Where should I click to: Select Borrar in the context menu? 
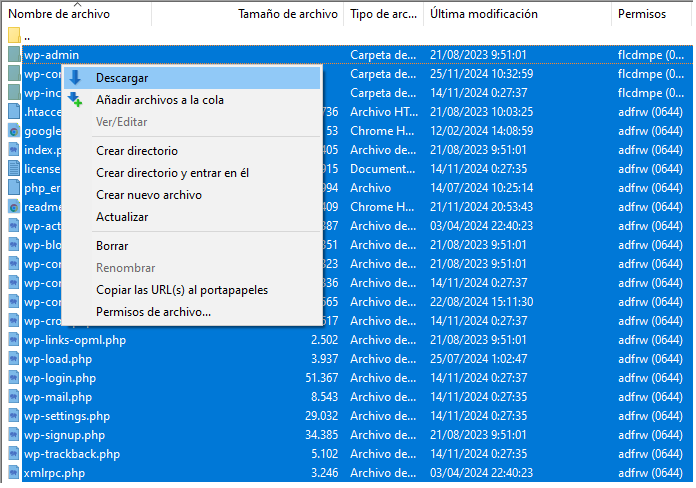pyautogui.click(x=112, y=246)
